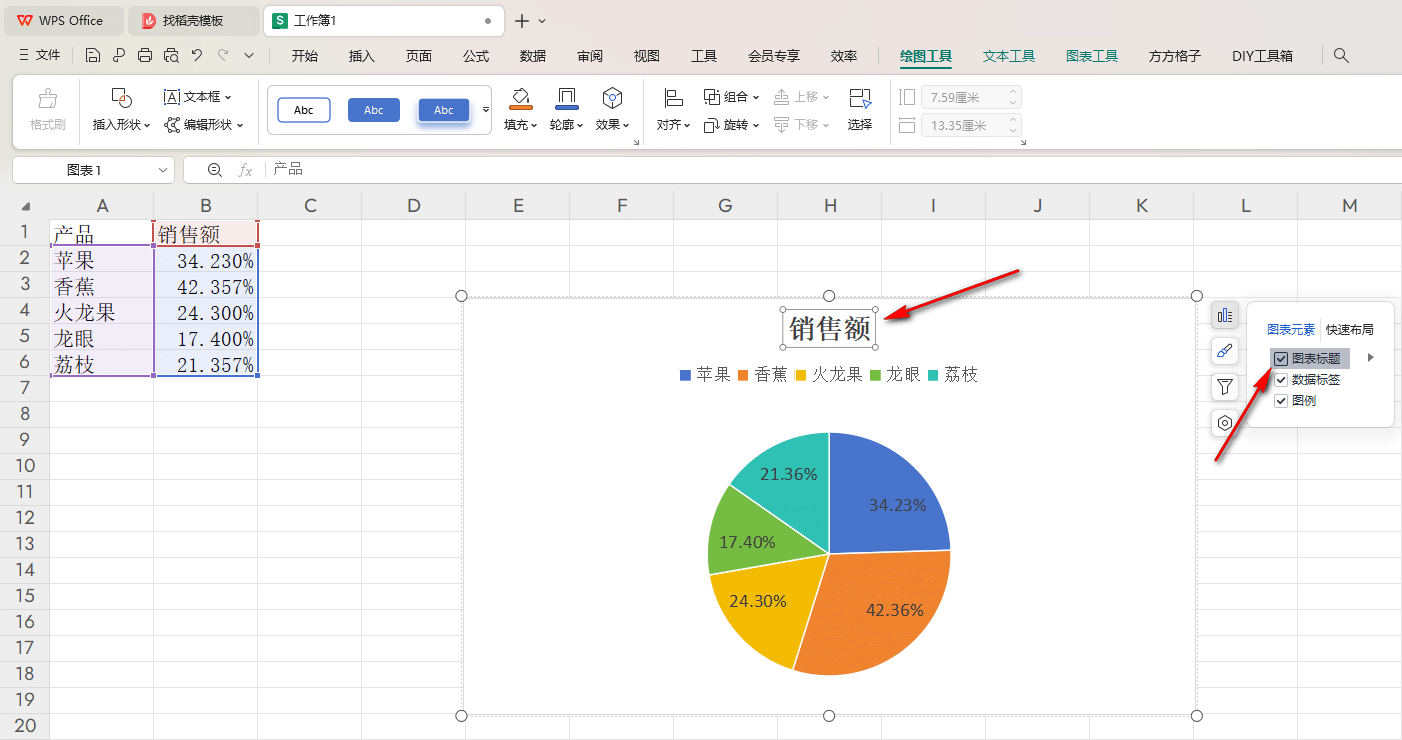This screenshot has width=1402, height=740.
Task: Open the Insert Shape icon
Action: (x=122, y=98)
